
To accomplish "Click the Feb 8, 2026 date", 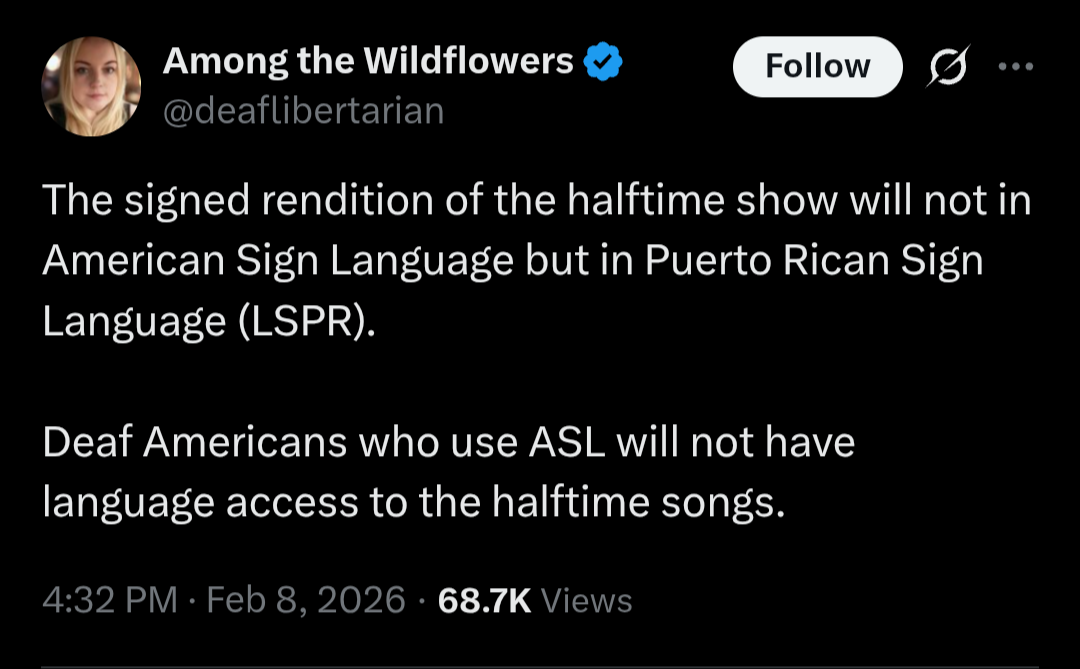I will point(306,599).
